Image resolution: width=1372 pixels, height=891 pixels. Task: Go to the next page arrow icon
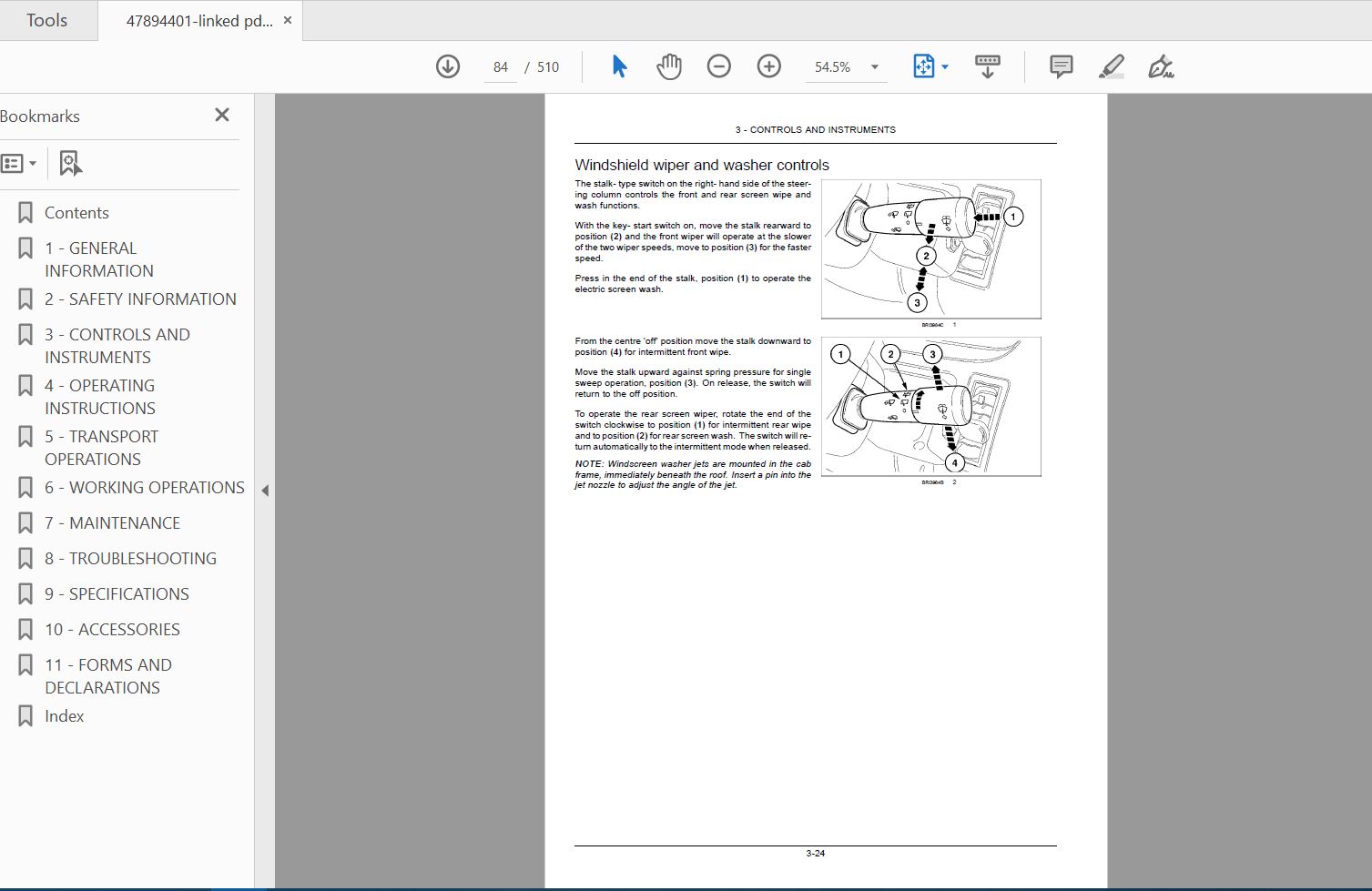448,66
